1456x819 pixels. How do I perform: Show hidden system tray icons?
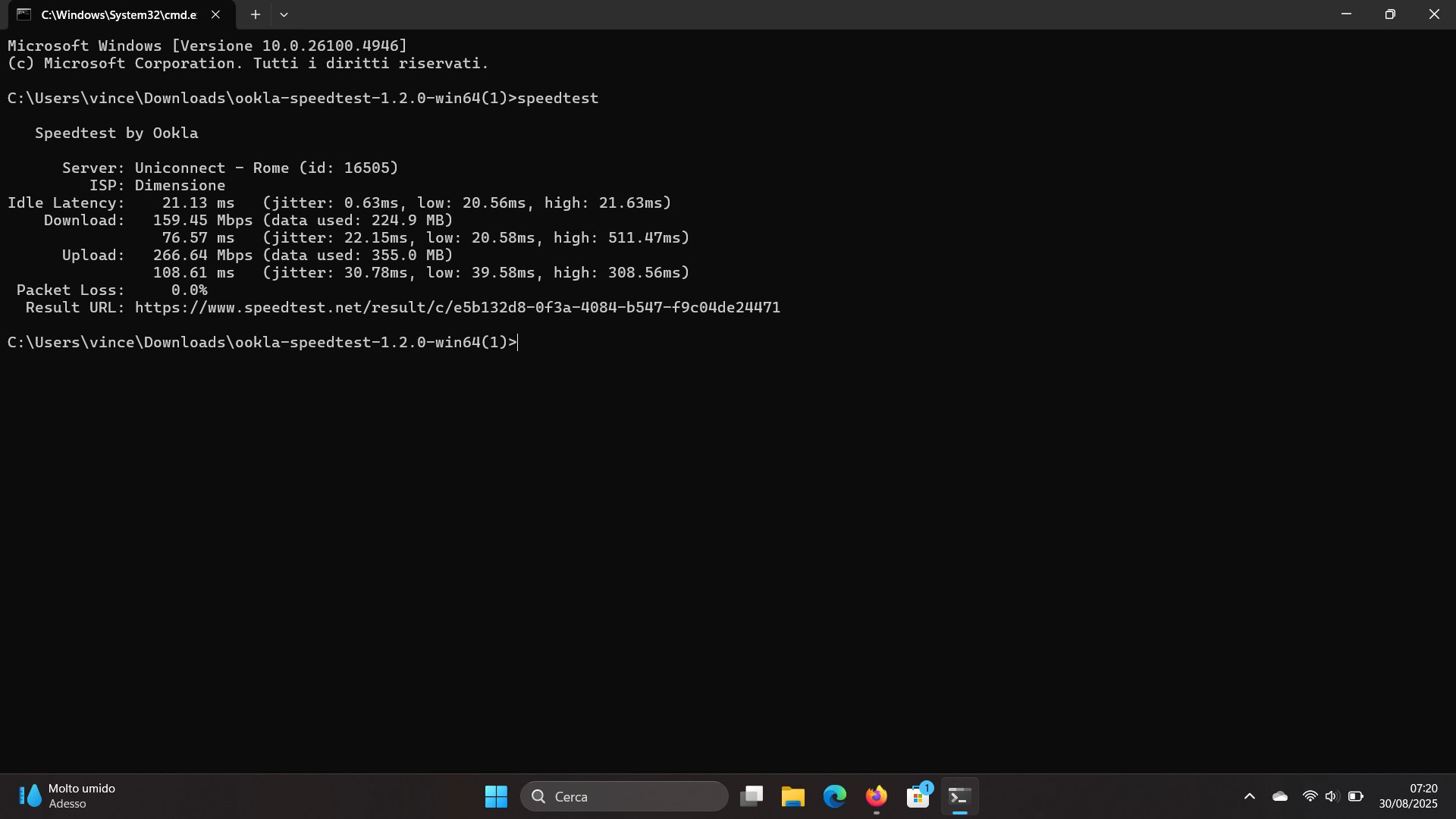(x=1250, y=796)
